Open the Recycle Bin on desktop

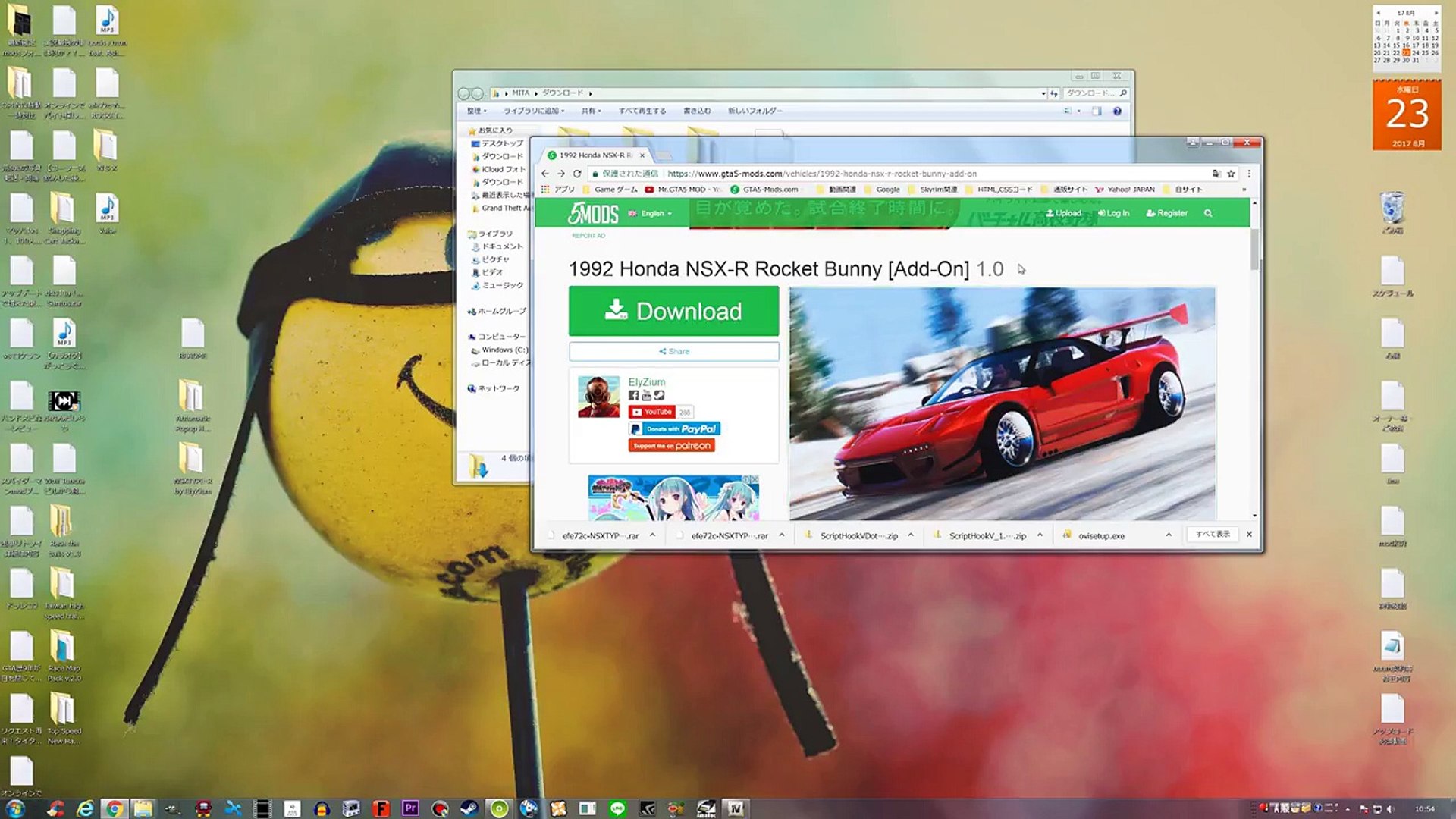coord(1392,212)
